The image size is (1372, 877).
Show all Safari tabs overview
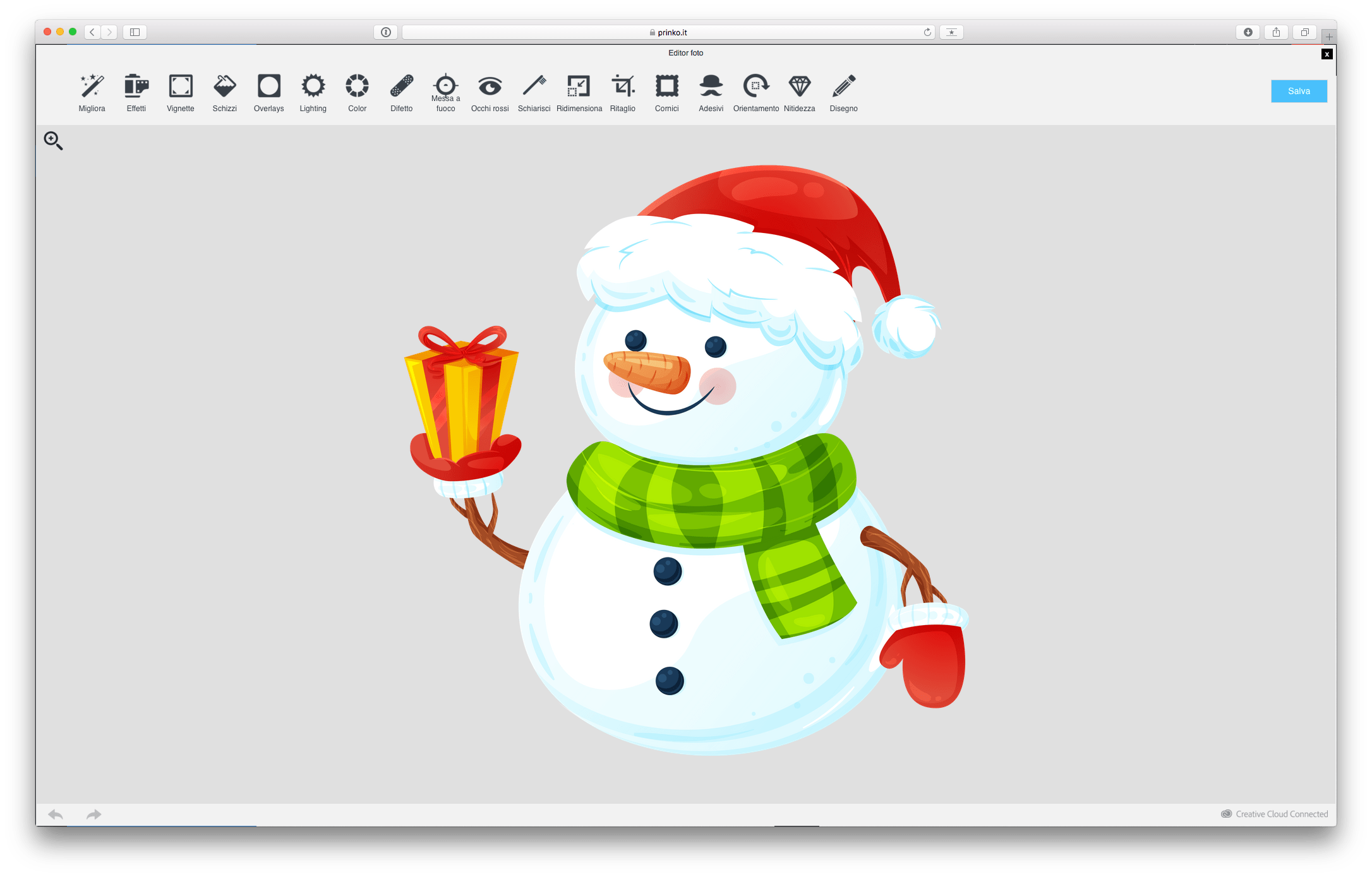coord(1304,32)
